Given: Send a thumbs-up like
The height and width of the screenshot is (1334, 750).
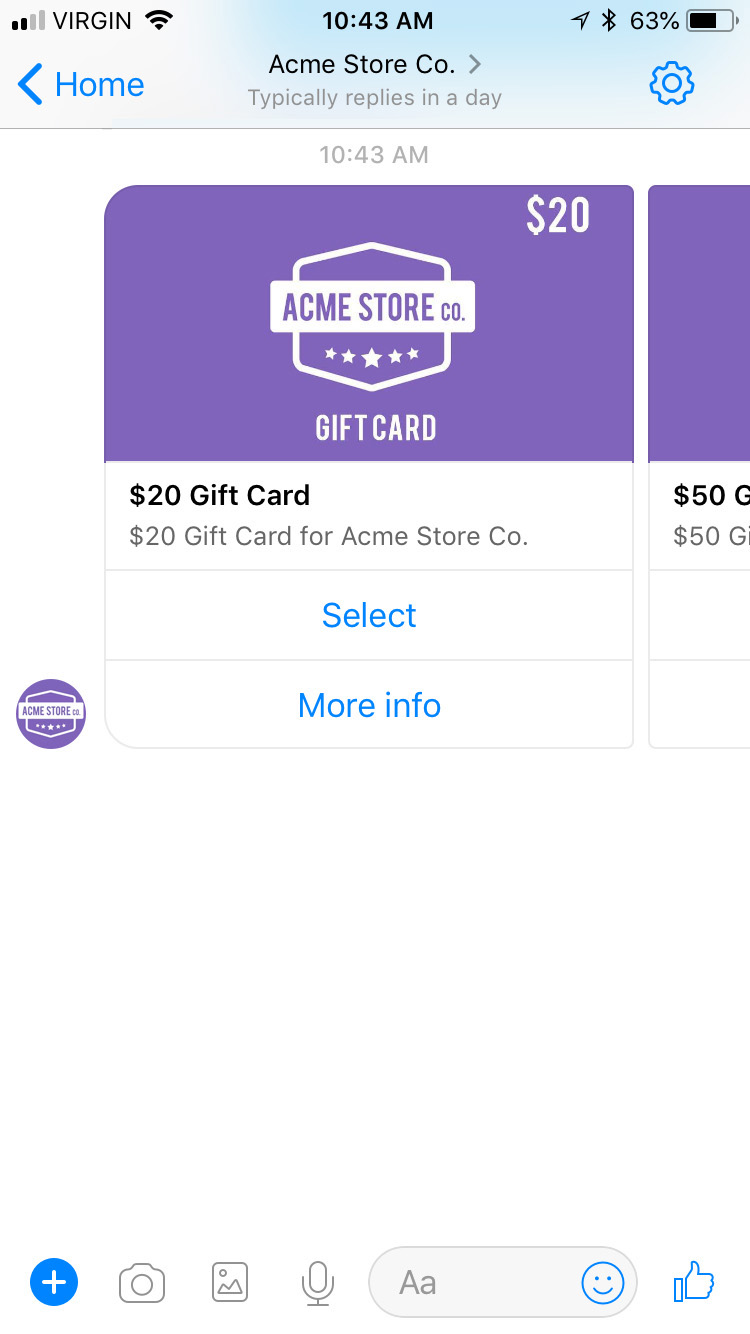Looking at the screenshot, I should [x=694, y=1281].
